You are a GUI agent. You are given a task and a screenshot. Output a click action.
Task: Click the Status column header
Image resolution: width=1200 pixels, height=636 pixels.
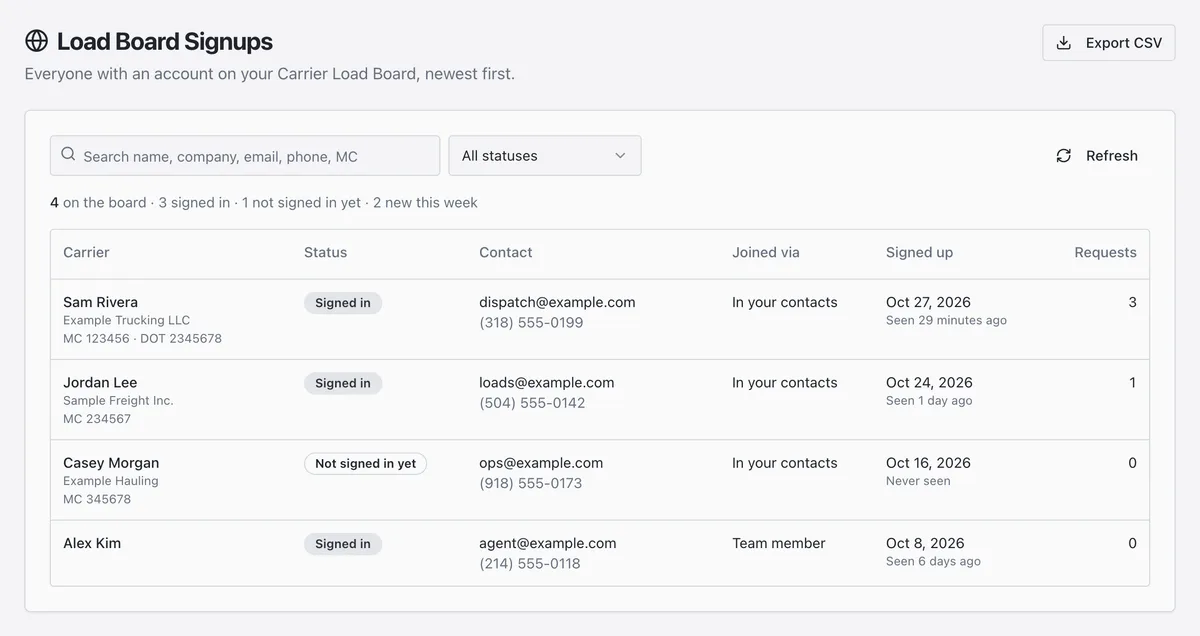click(325, 253)
